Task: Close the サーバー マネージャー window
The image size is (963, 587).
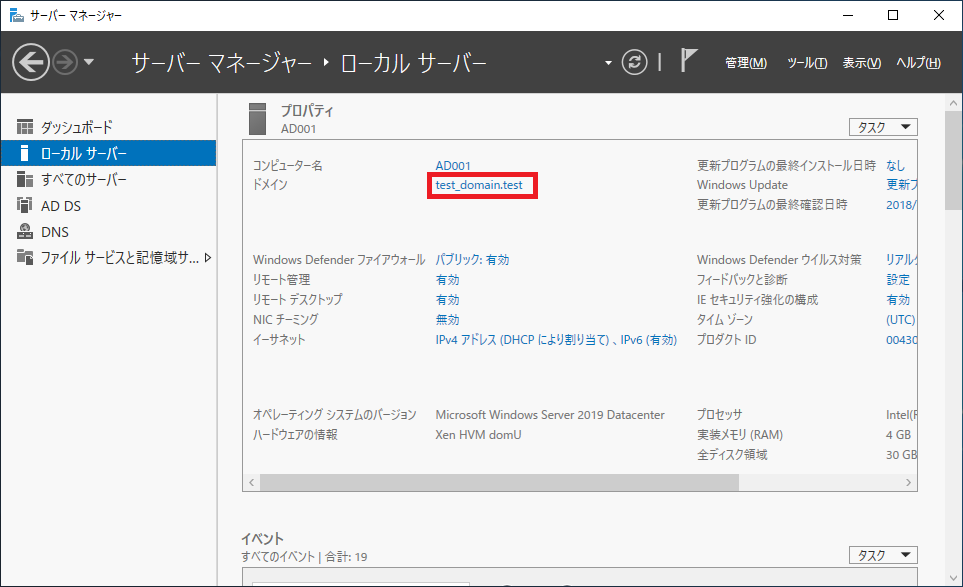Action: (938, 15)
